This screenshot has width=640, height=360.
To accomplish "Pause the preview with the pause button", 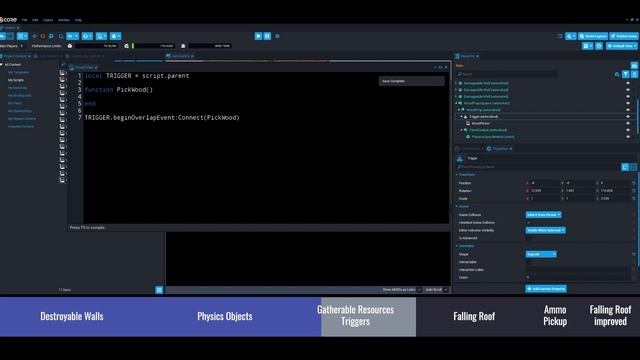I will pyautogui.click(x=267, y=36).
